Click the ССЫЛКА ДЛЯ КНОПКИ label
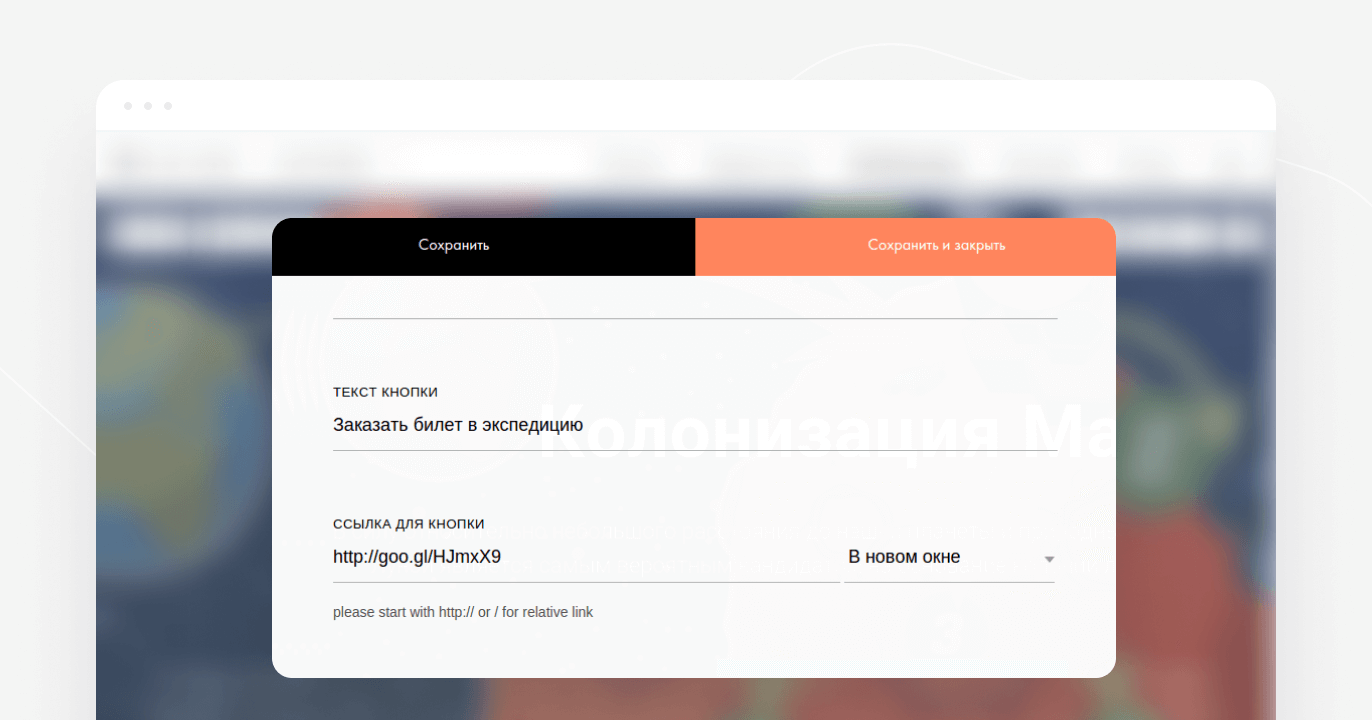 point(408,524)
